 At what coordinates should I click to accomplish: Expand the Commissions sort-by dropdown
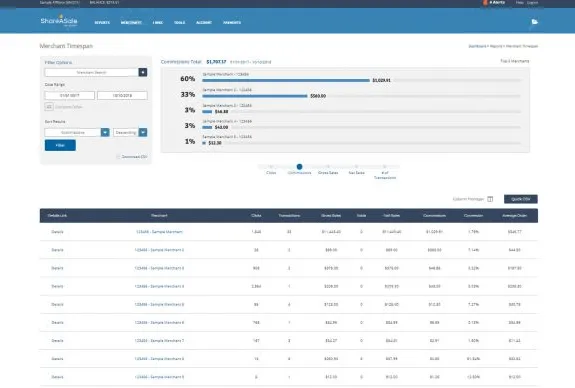tap(105, 132)
